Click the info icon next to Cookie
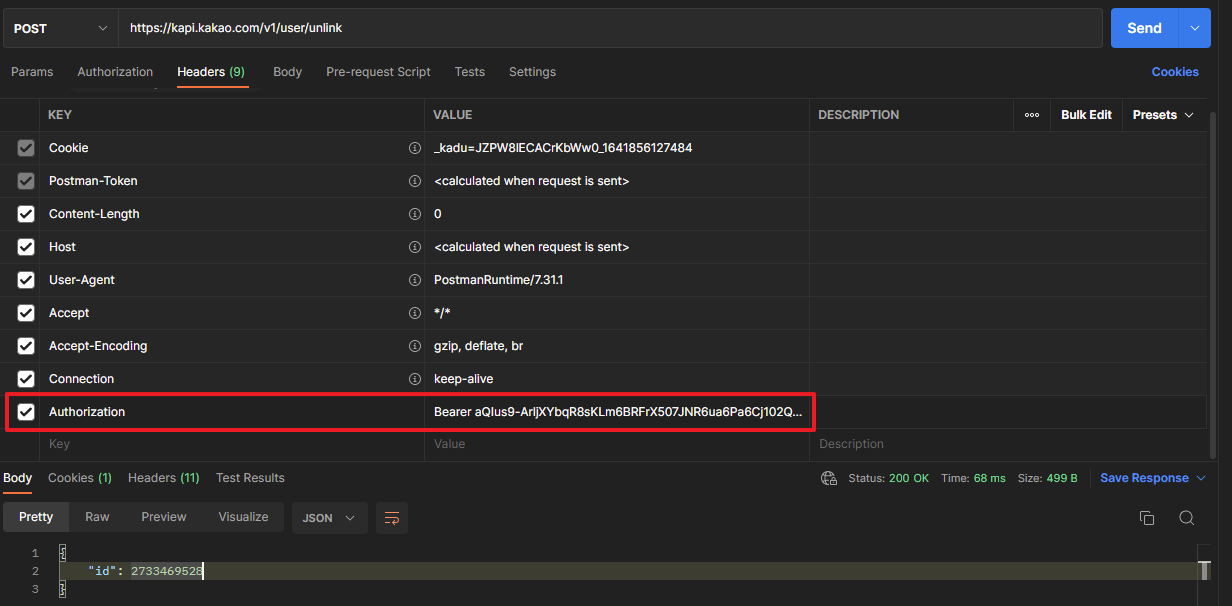 tap(414, 148)
